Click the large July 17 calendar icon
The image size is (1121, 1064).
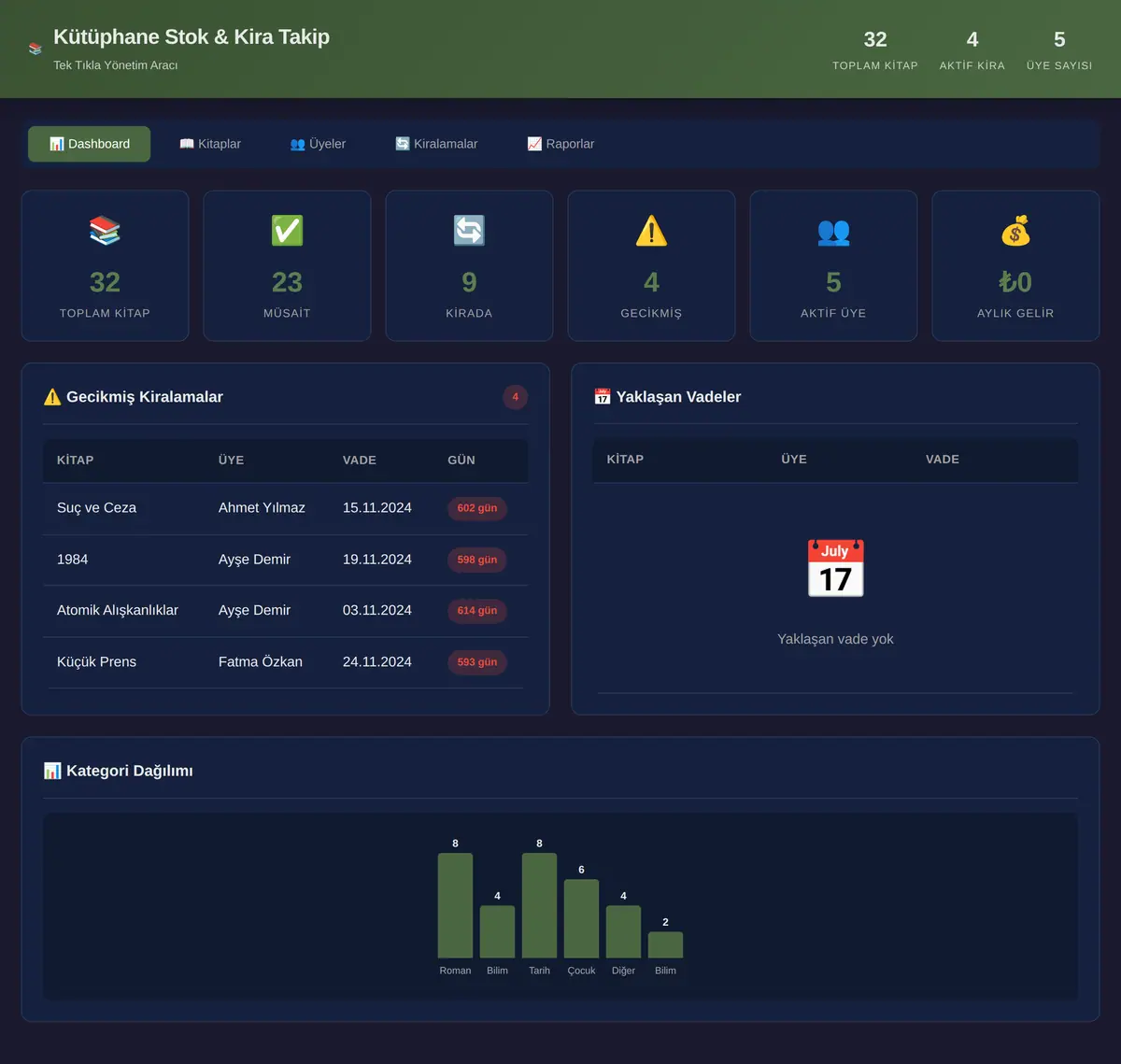tap(835, 568)
